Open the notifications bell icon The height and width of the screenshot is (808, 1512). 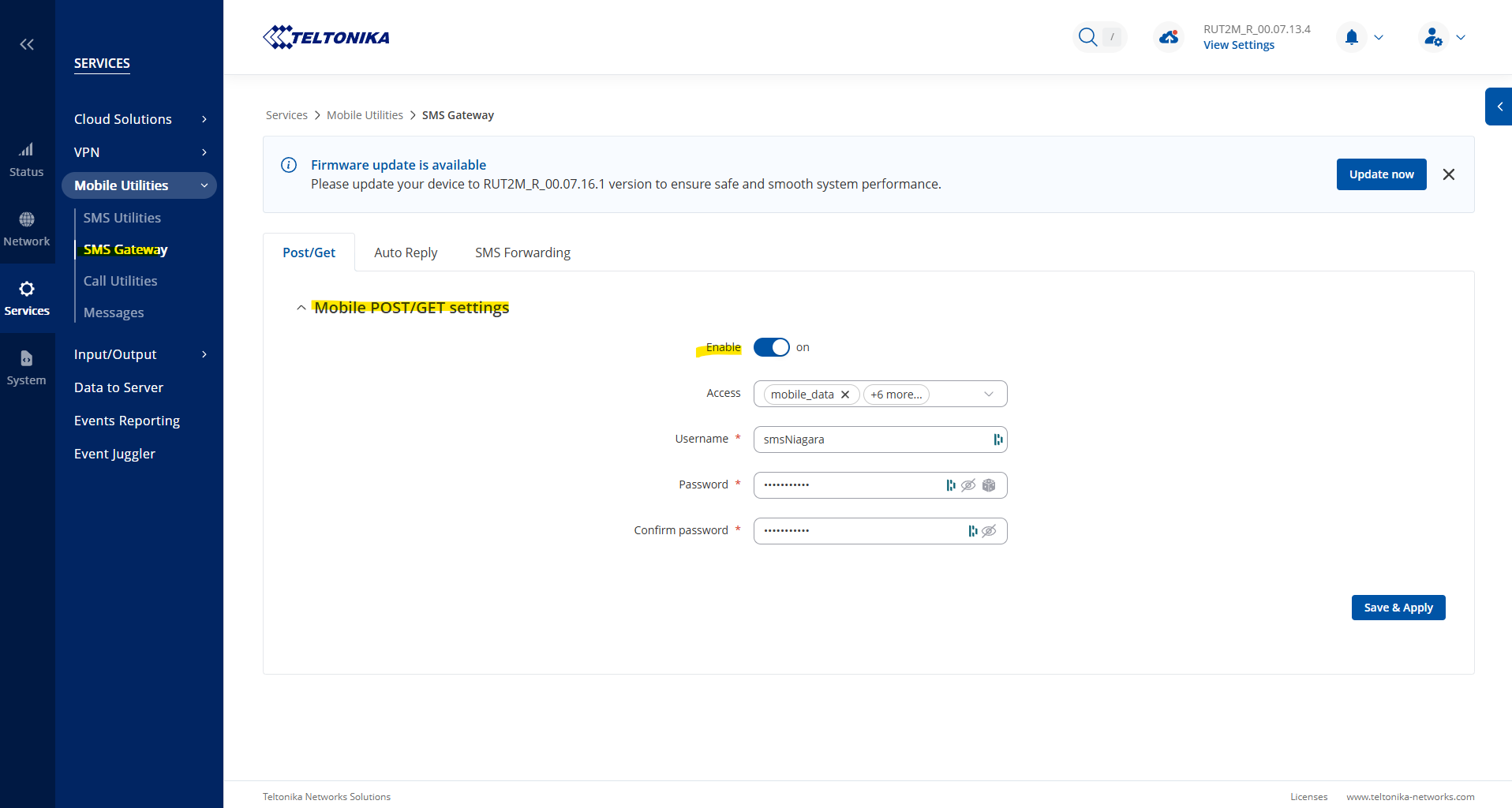pyautogui.click(x=1352, y=37)
